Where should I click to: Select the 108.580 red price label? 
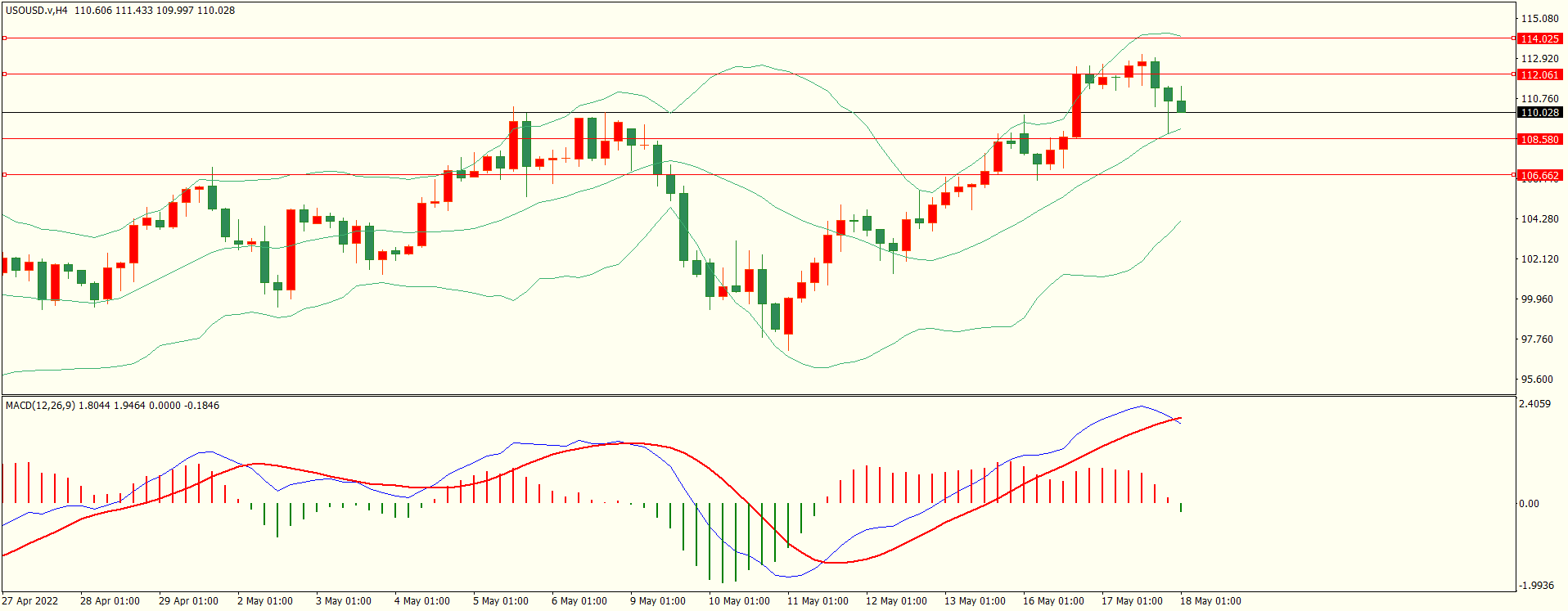1539,139
